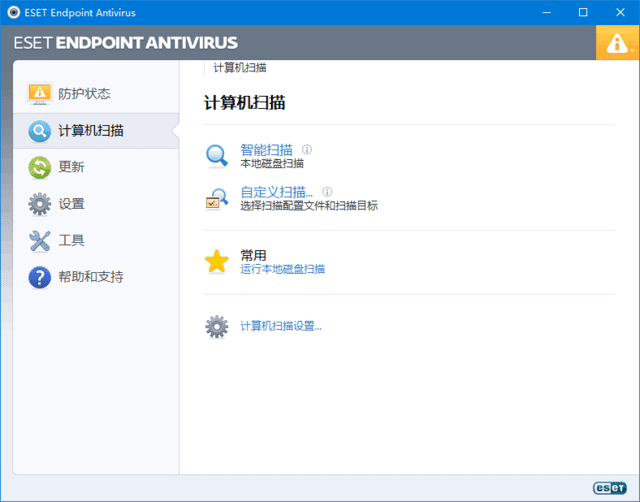Click the Tools wrench icon
Screen dimensions: 640x502
(40, 240)
